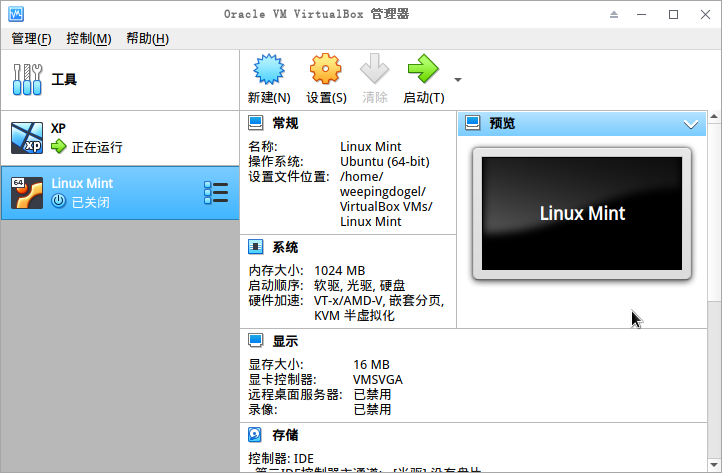The width and height of the screenshot is (722, 473).
Task: Open the window menu in title bar
Action: [14, 14]
